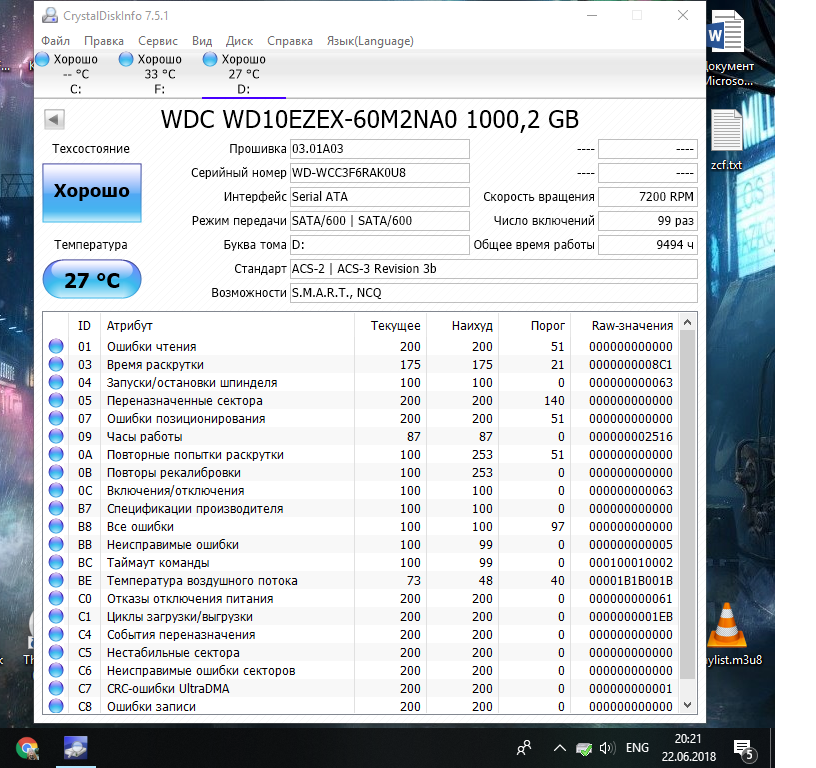Click the 9494 ч work hours field
816x768 pixels.
click(x=647, y=245)
